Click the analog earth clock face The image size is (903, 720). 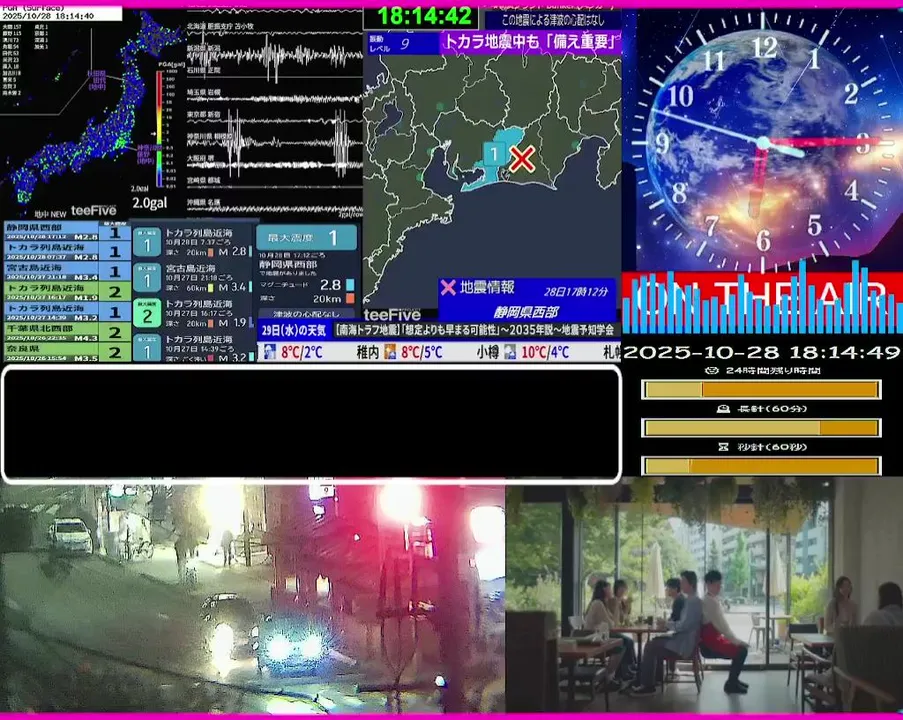pyautogui.click(x=762, y=140)
